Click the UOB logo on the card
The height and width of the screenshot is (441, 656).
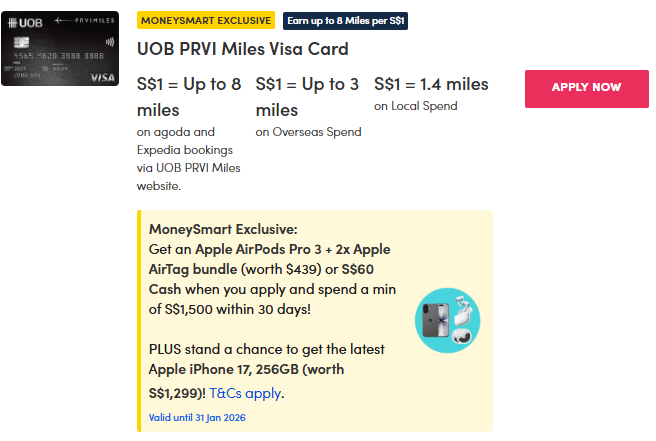pyautogui.click(x=22, y=22)
